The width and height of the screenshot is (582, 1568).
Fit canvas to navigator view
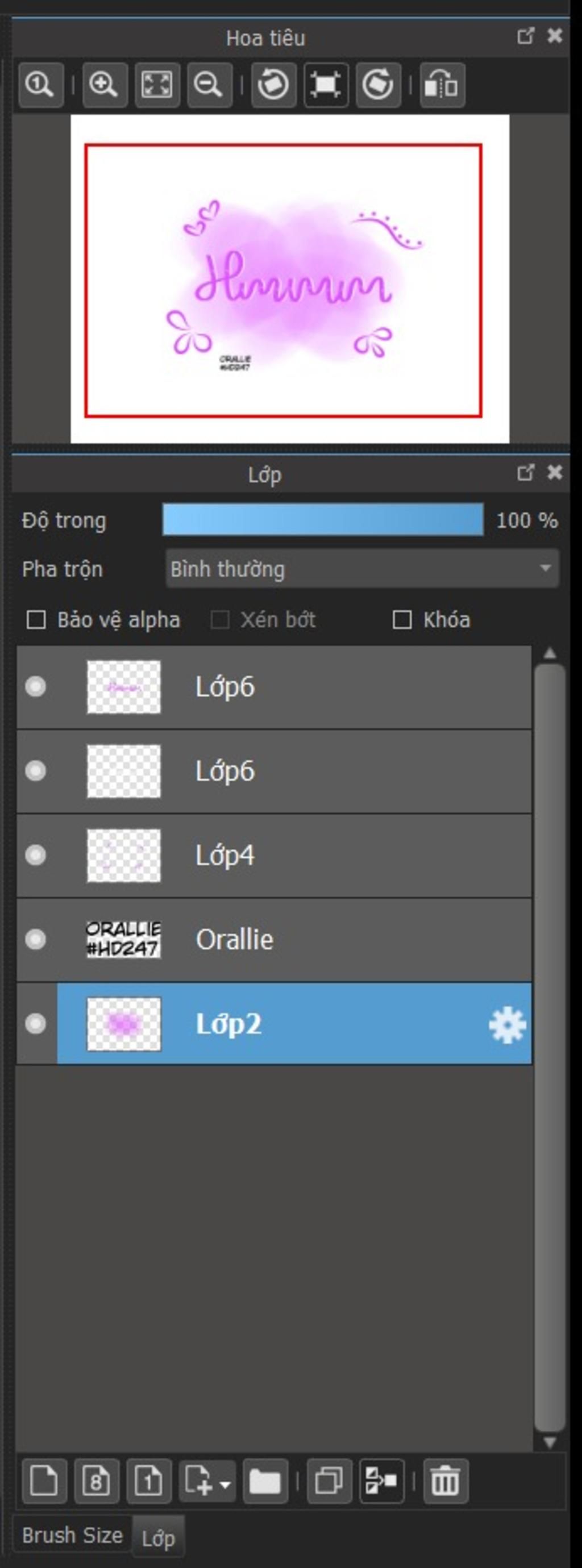click(x=156, y=85)
